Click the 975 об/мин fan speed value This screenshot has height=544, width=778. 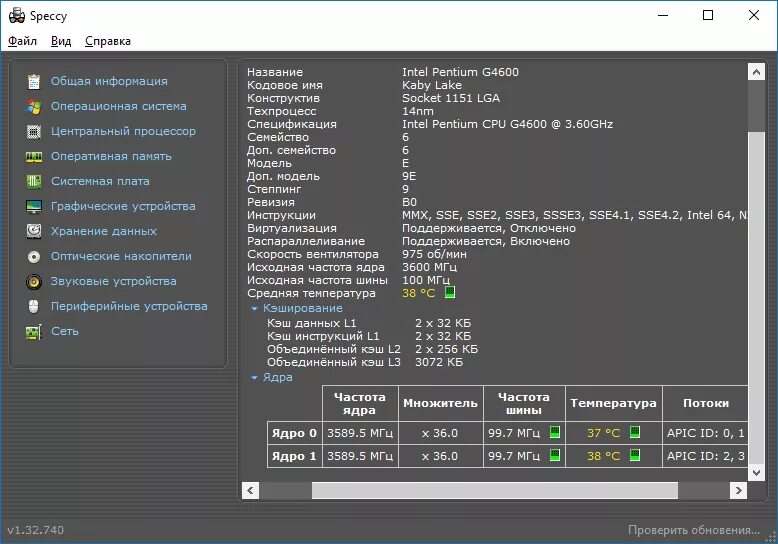(434, 254)
